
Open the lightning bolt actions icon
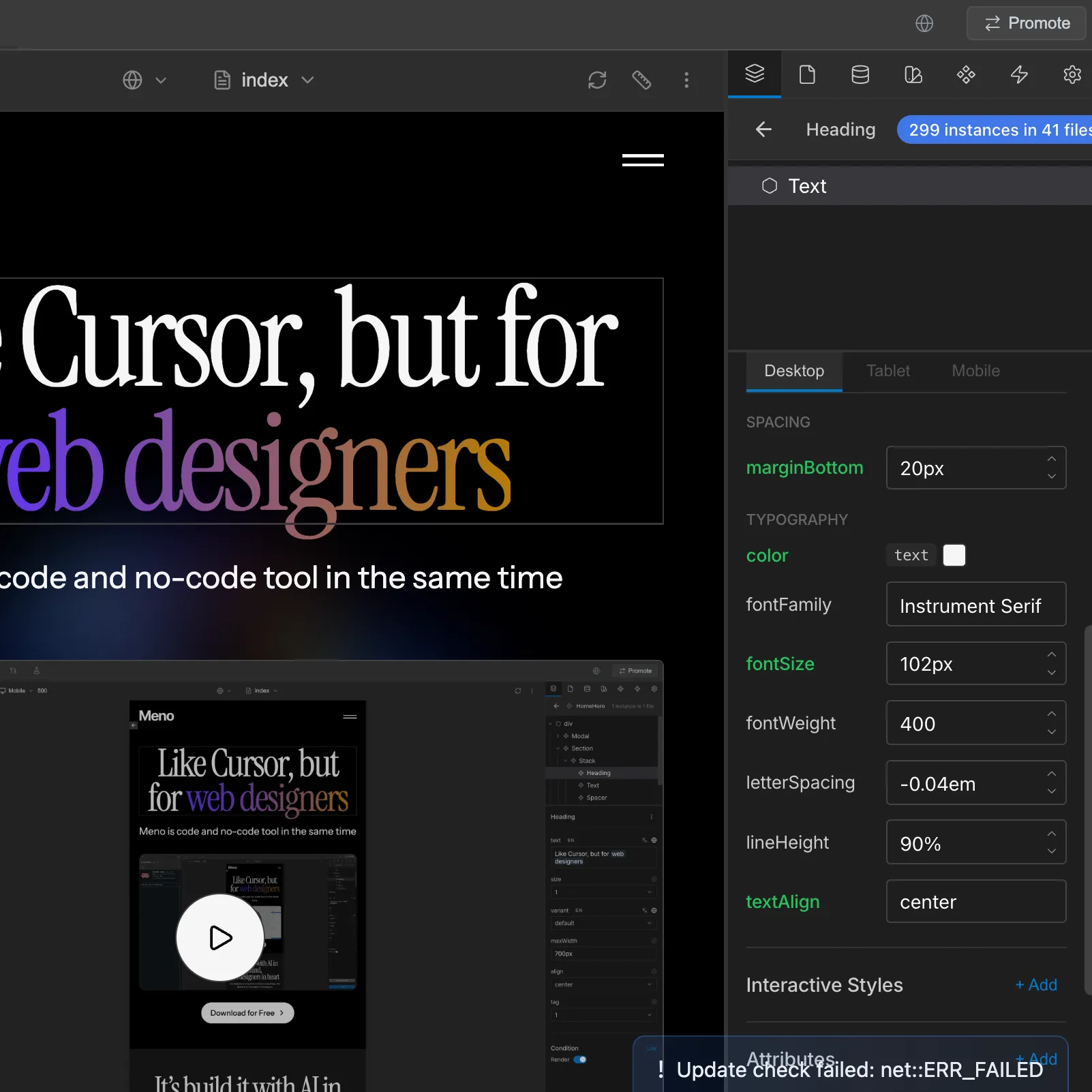pos(1019,74)
